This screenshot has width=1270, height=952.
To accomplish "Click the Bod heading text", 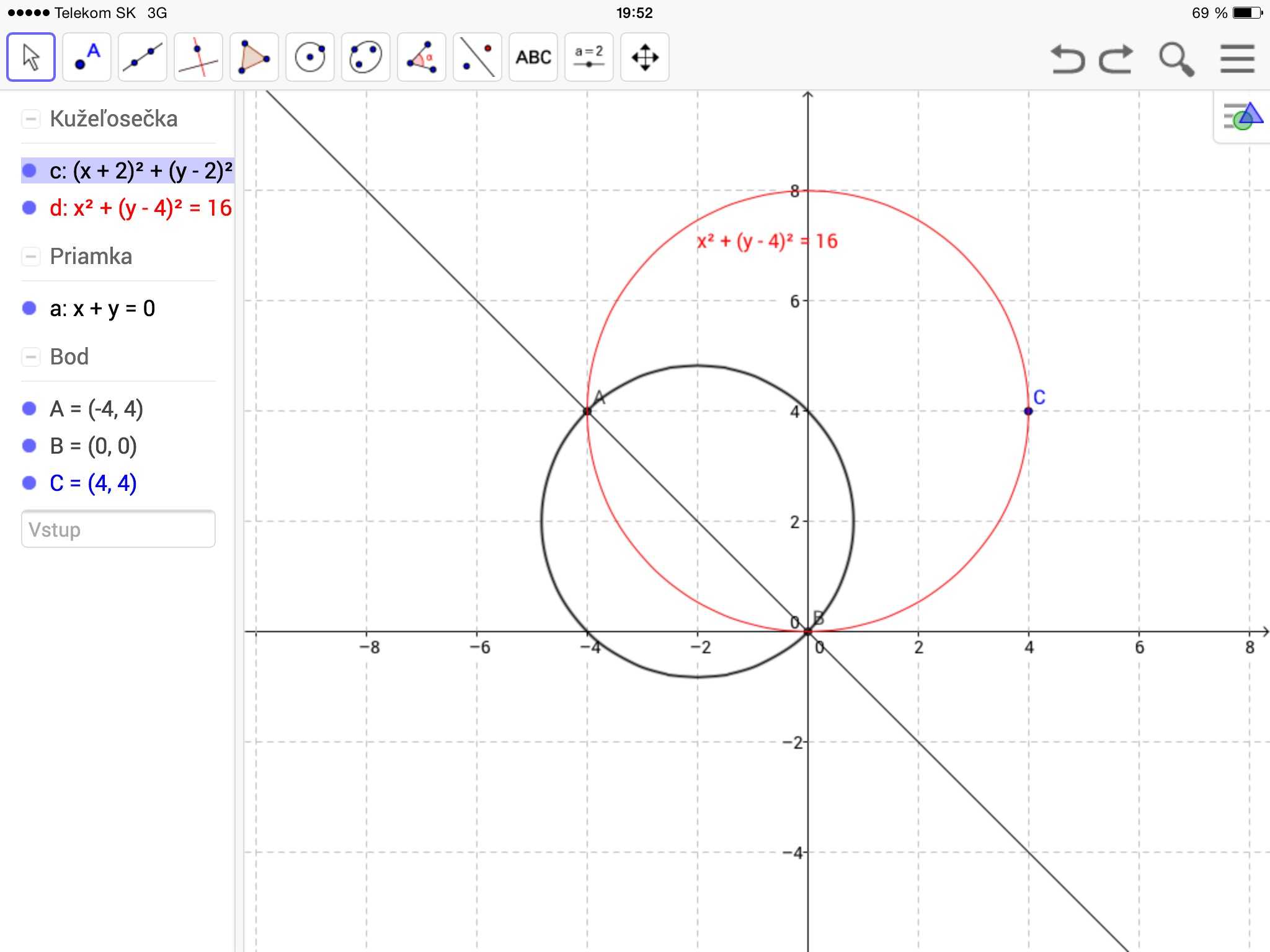I will pos(69,356).
